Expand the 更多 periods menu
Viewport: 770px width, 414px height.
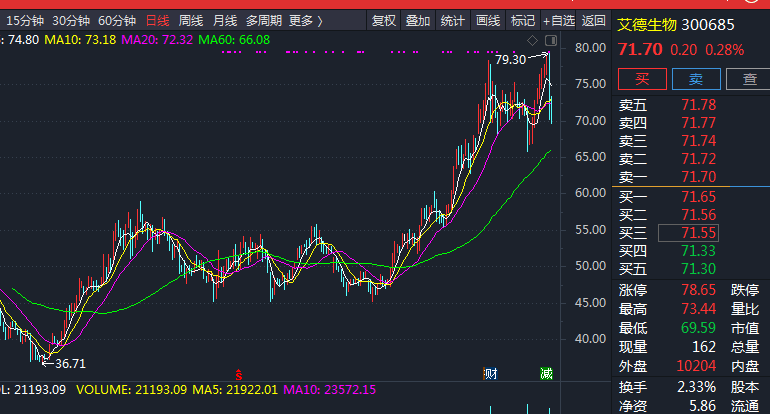[306, 21]
